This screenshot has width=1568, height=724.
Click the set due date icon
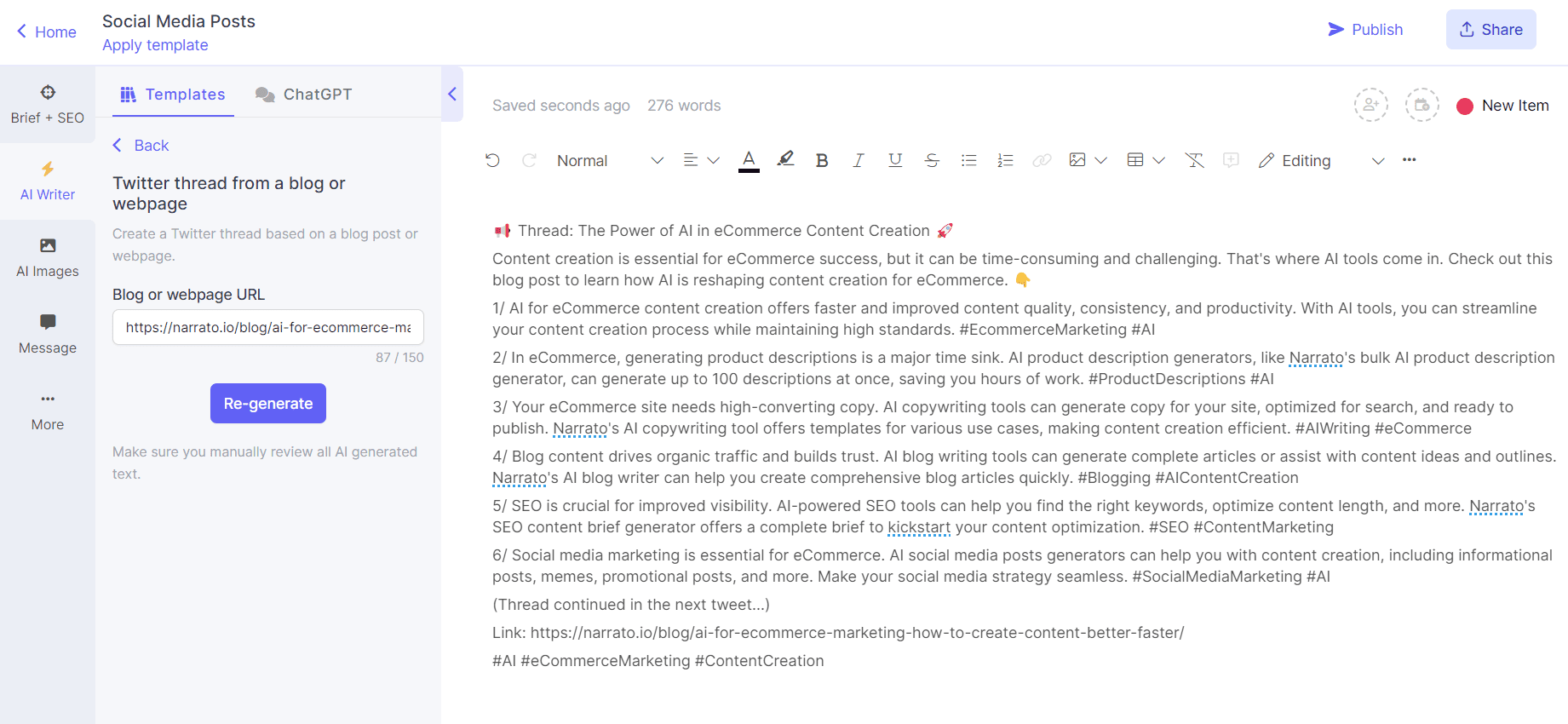click(x=1422, y=106)
